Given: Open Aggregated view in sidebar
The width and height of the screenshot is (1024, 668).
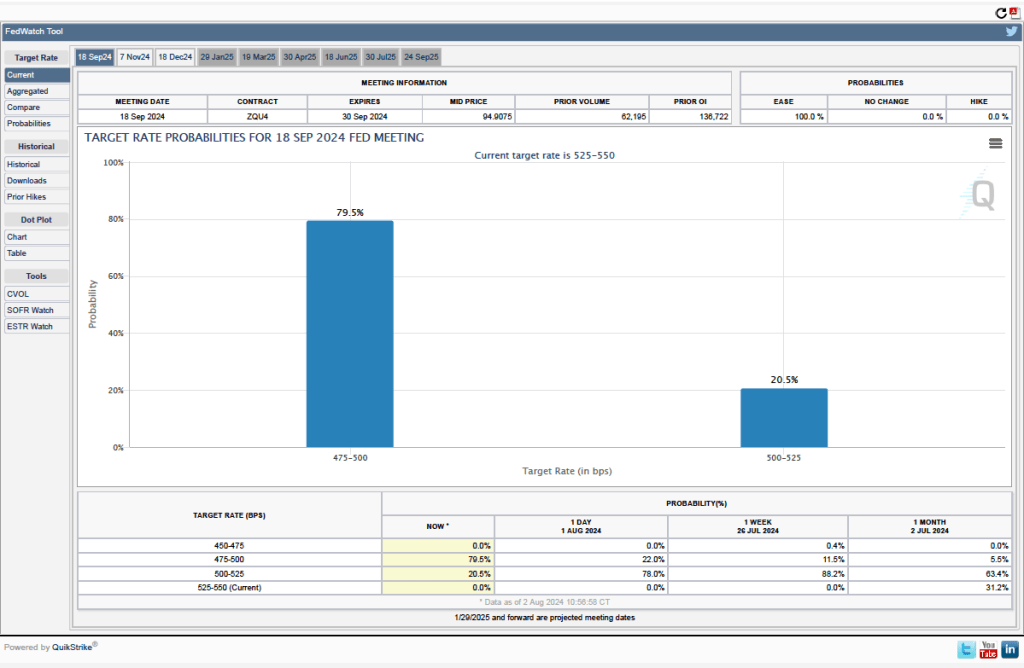Looking at the screenshot, I should (x=27, y=91).
